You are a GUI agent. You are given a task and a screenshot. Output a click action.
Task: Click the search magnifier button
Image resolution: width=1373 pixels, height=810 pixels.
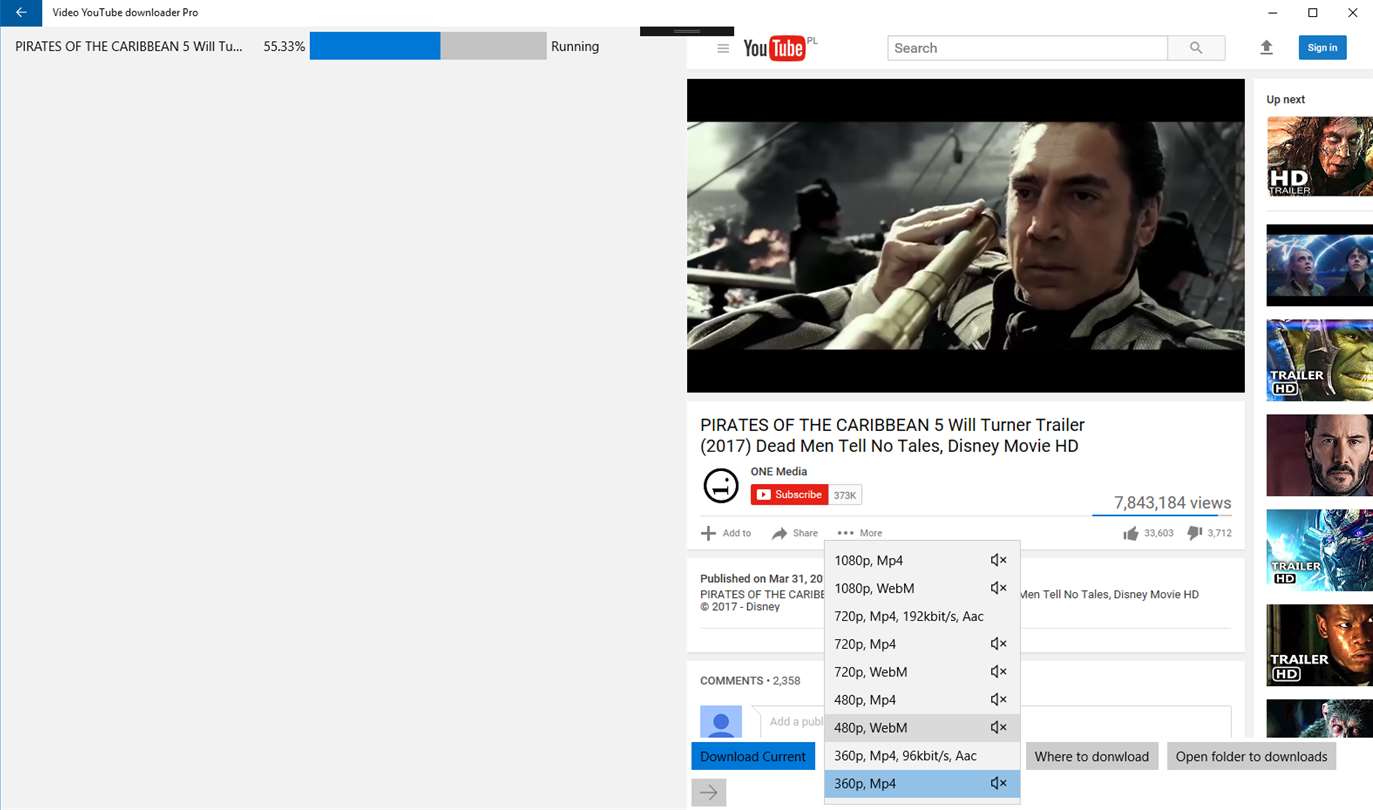[x=1196, y=48]
